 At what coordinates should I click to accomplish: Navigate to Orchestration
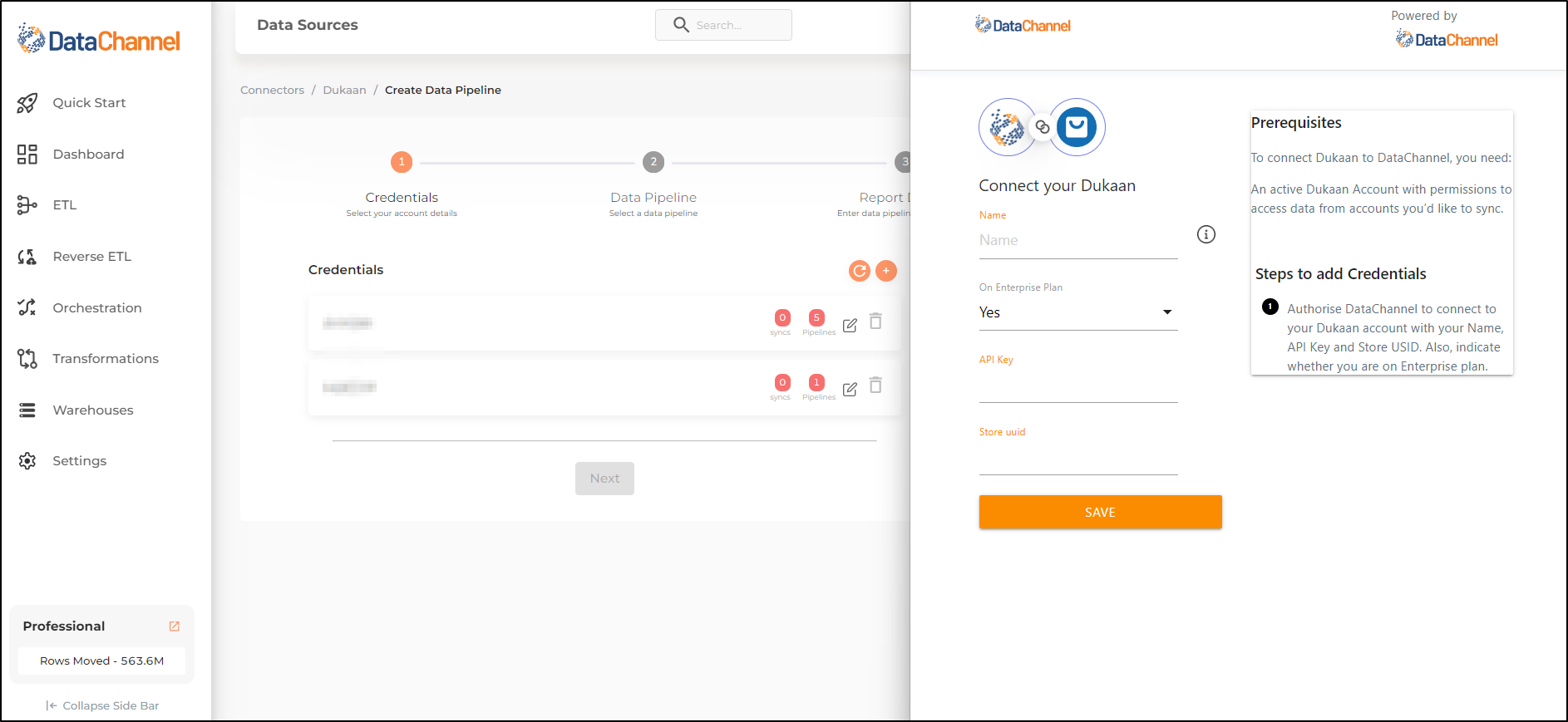coord(96,308)
